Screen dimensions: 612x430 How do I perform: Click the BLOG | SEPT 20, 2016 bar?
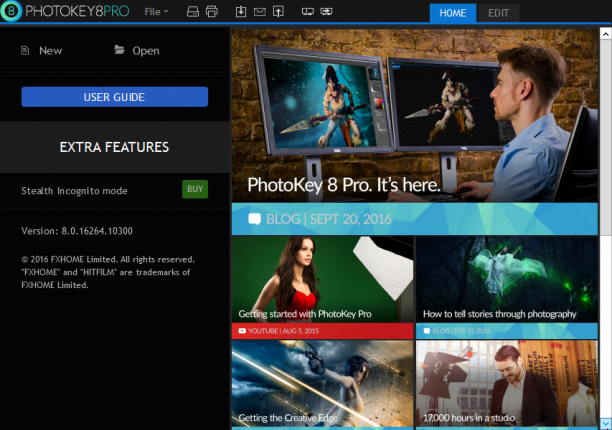coord(415,219)
